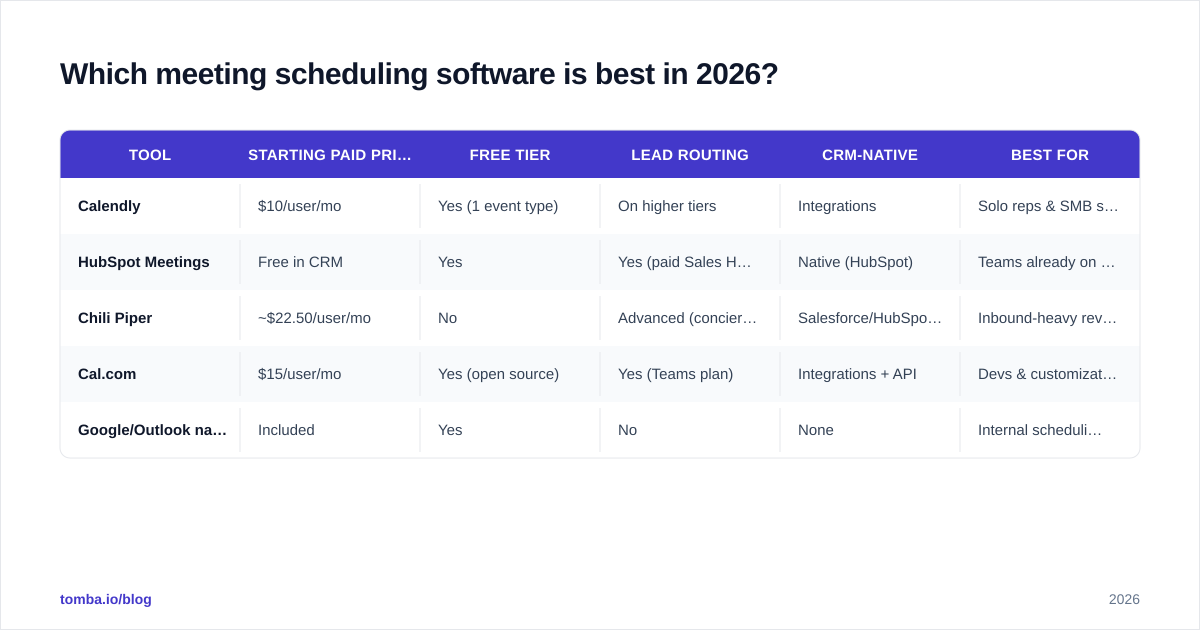Select the Cal.com row name
Screen dimensions: 1200x630
point(107,374)
